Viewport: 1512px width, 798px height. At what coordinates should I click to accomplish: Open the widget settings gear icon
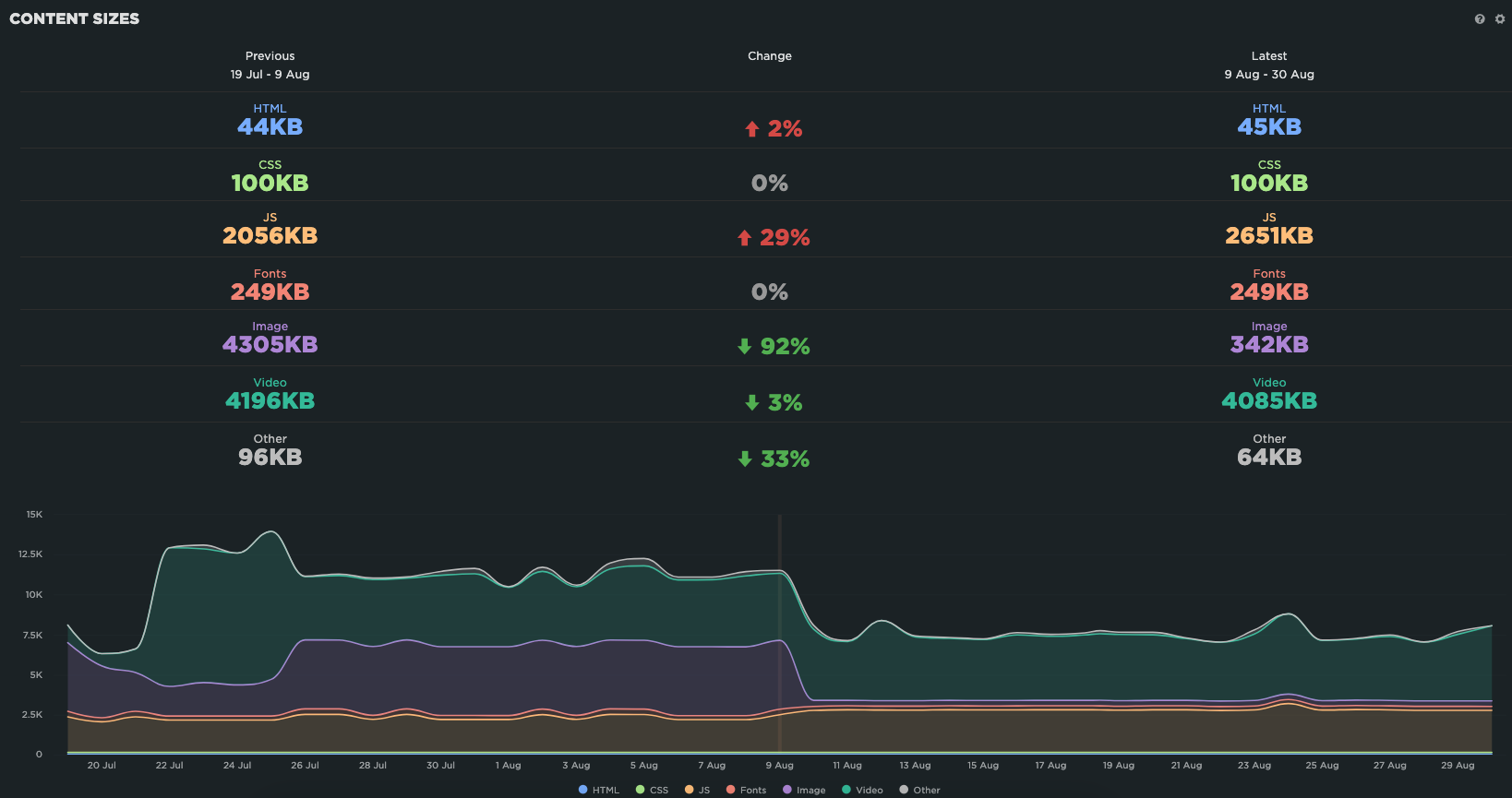[x=1500, y=19]
